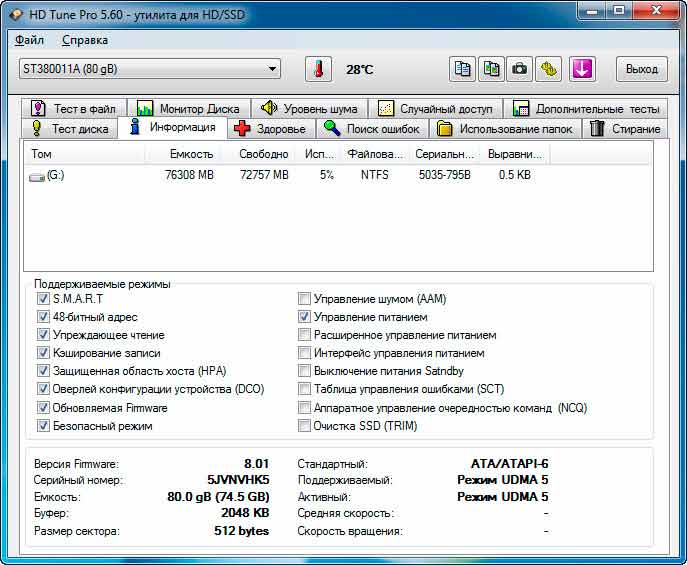Open the Дополнительные тесты tab
This screenshot has width=687, height=565.
(x=586, y=108)
